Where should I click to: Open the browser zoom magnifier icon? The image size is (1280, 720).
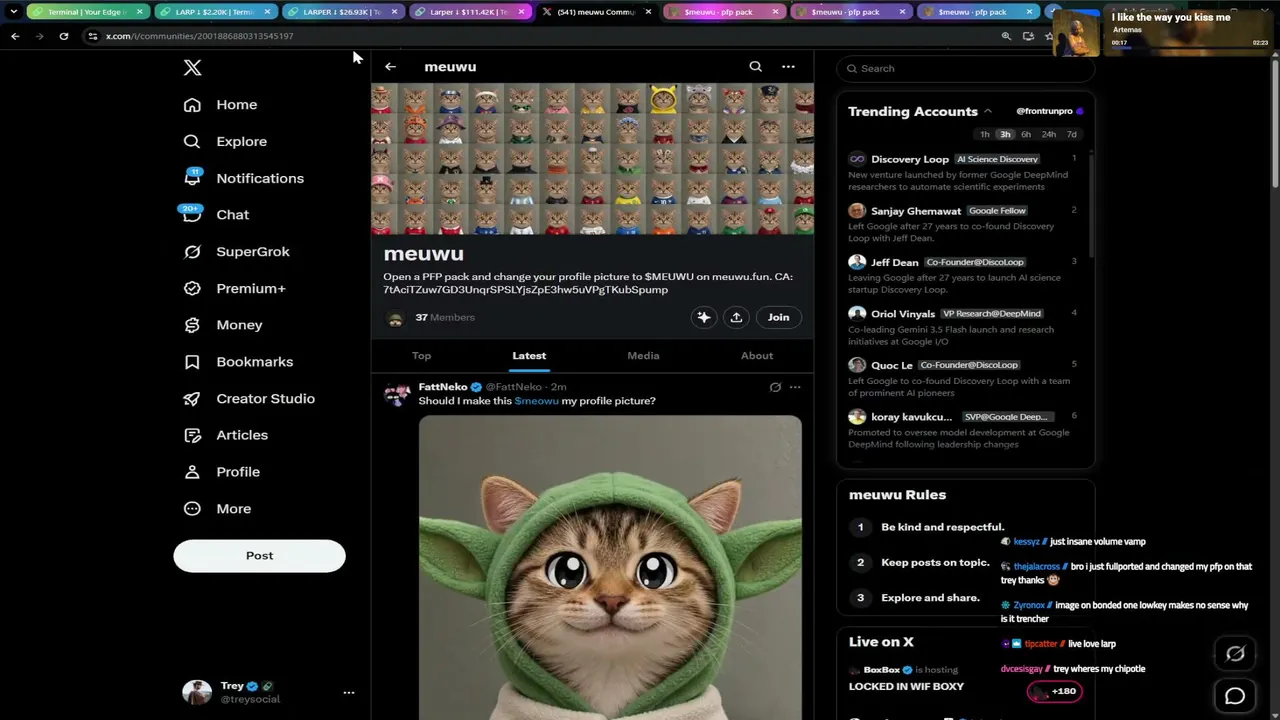click(x=1006, y=36)
